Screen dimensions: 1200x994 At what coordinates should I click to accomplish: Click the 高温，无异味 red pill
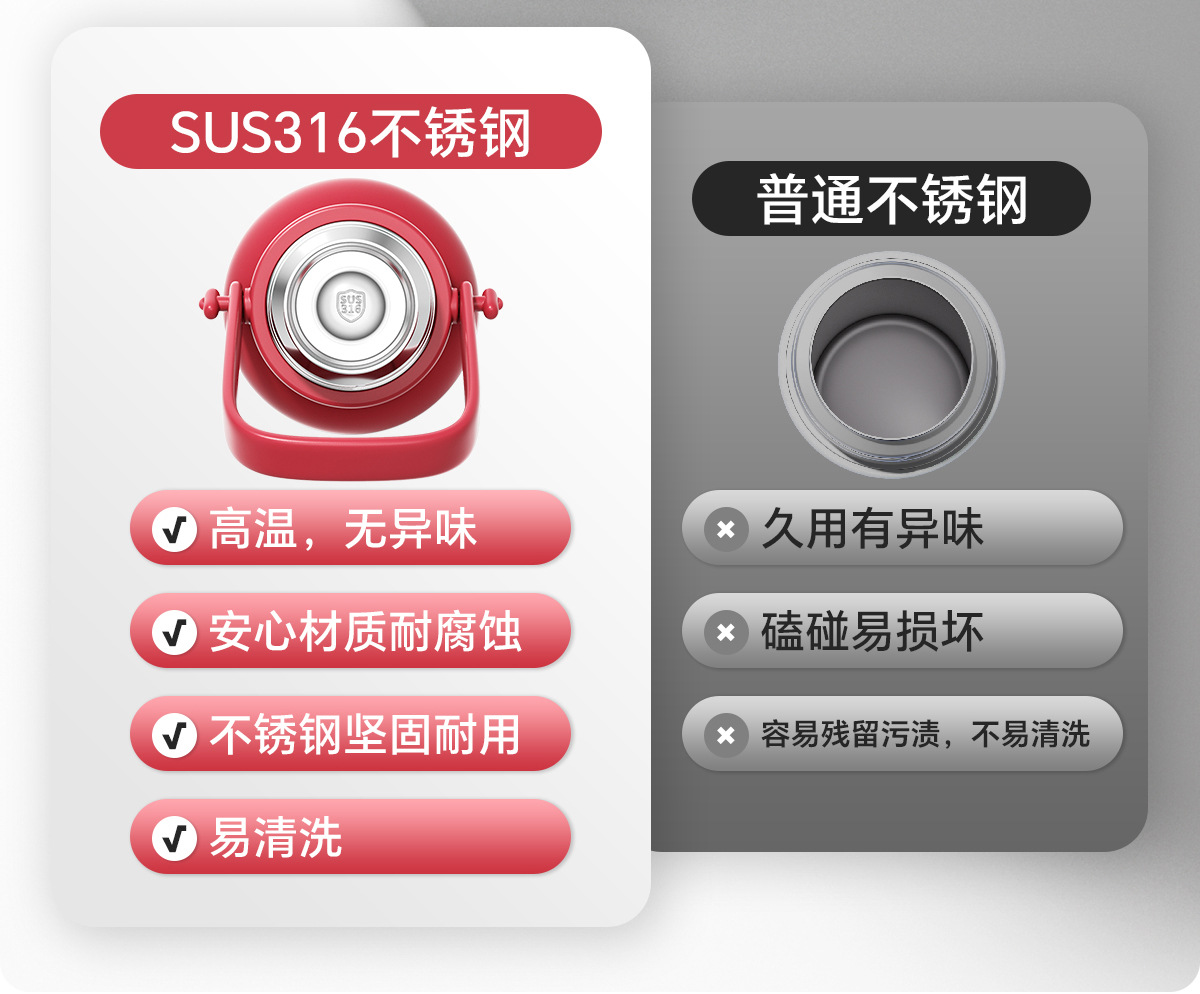tap(350, 528)
